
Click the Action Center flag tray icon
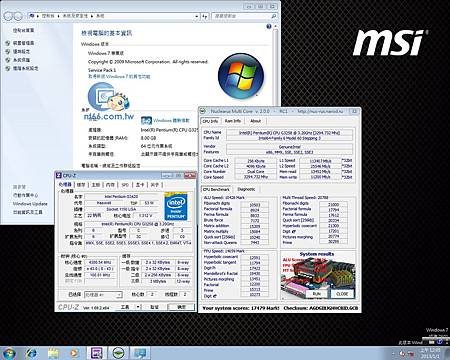pos(402,353)
